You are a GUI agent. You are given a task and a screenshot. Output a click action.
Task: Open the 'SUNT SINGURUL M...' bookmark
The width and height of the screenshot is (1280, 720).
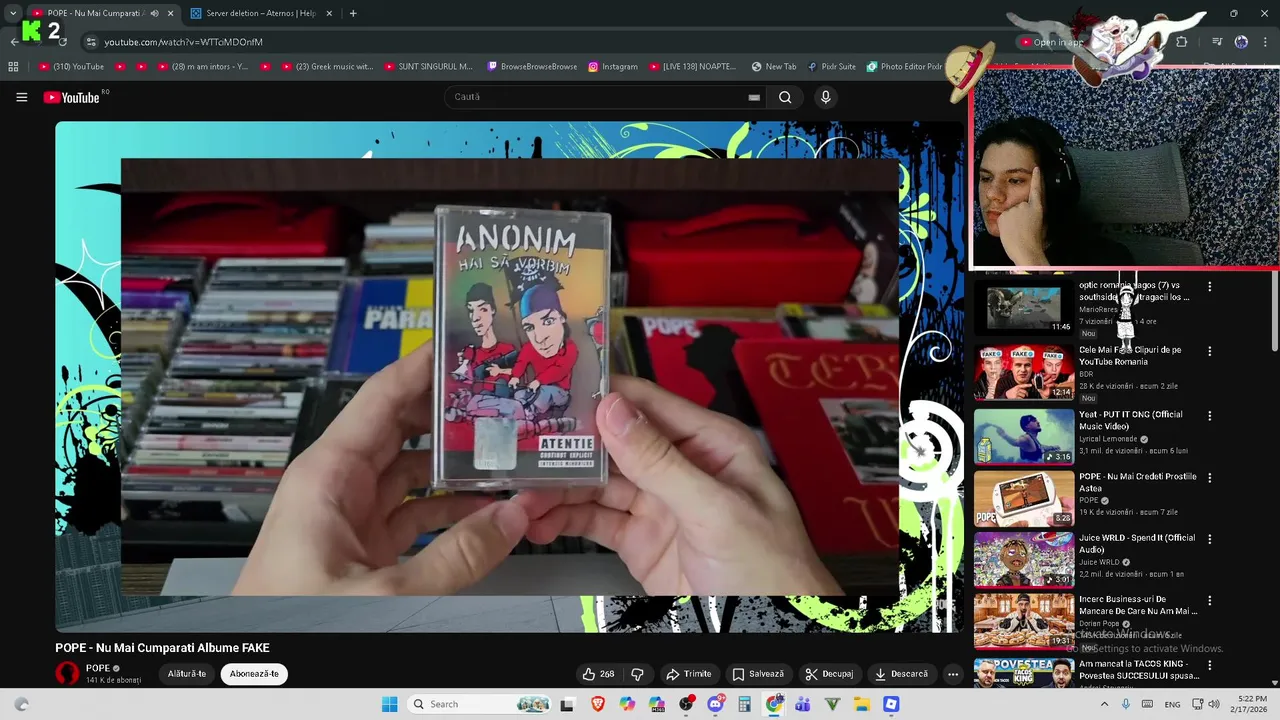pos(428,67)
